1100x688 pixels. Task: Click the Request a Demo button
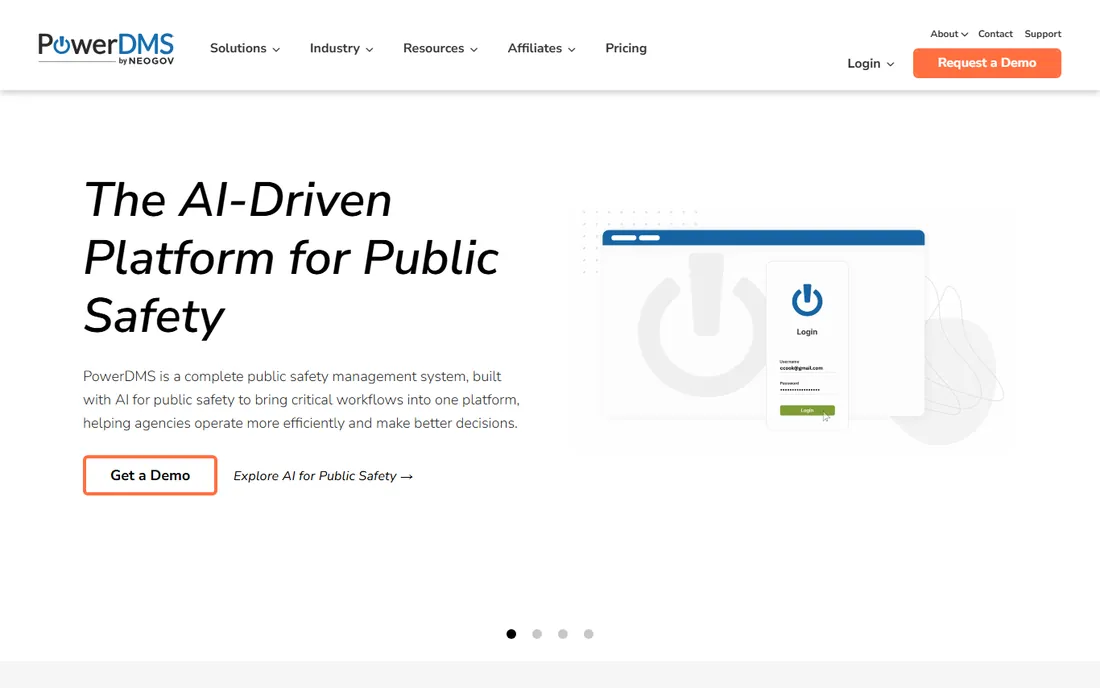pos(986,63)
